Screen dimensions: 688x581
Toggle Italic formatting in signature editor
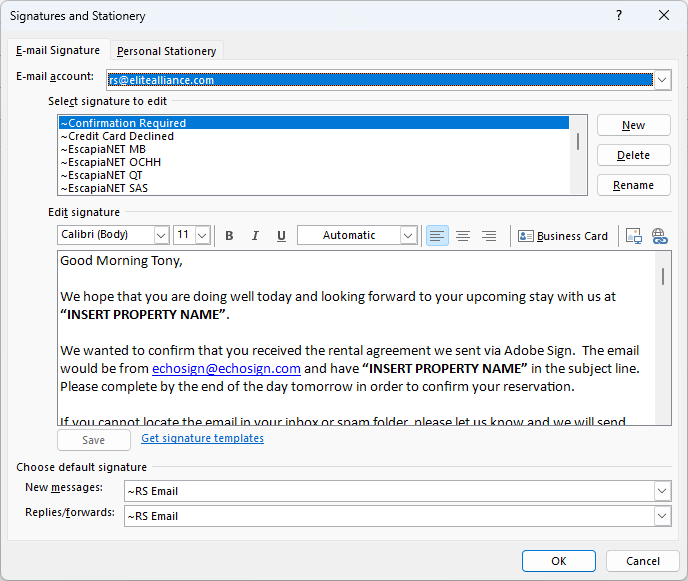(255, 236)
